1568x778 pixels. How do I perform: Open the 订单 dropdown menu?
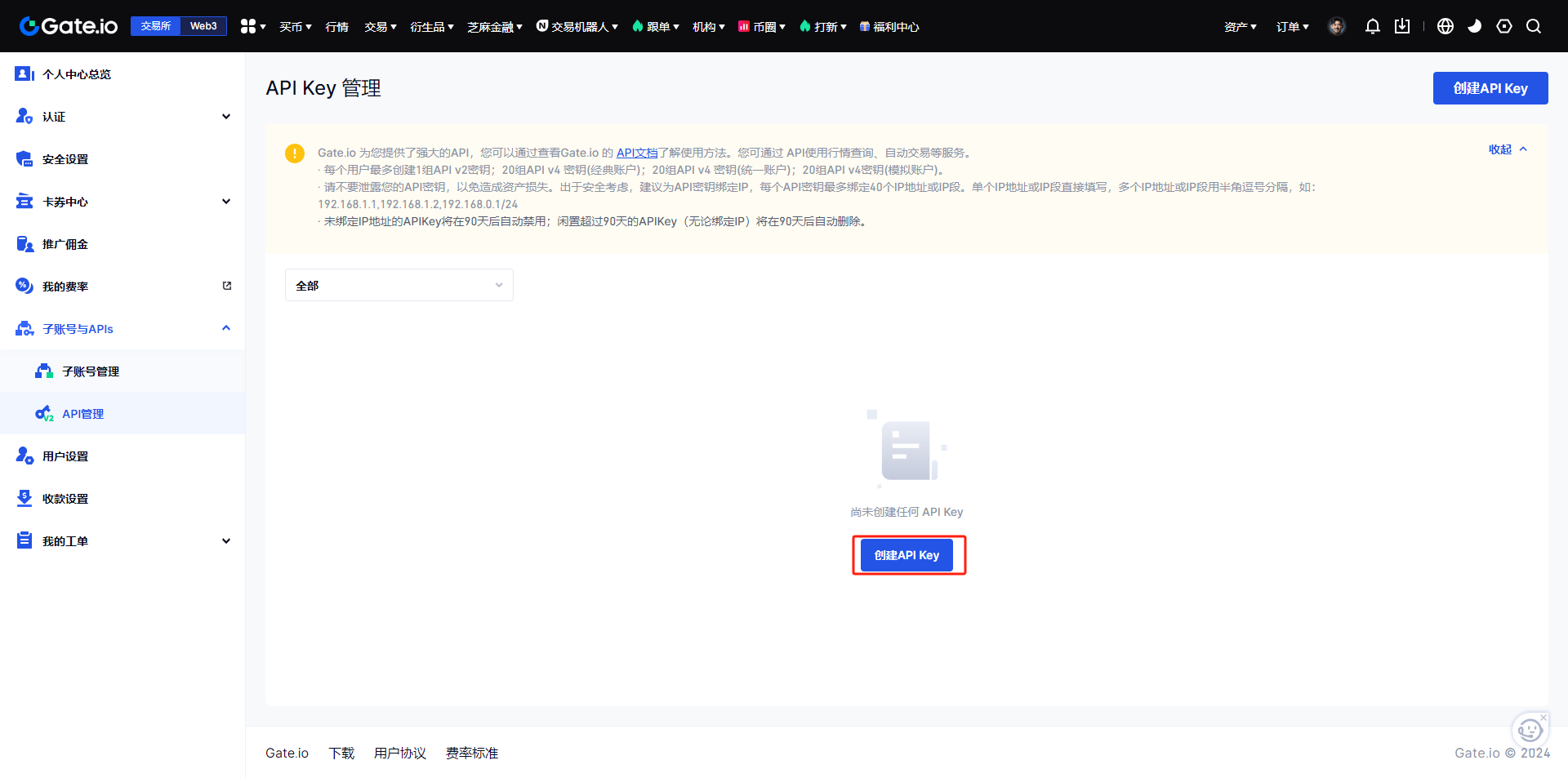pos(1293,27)
